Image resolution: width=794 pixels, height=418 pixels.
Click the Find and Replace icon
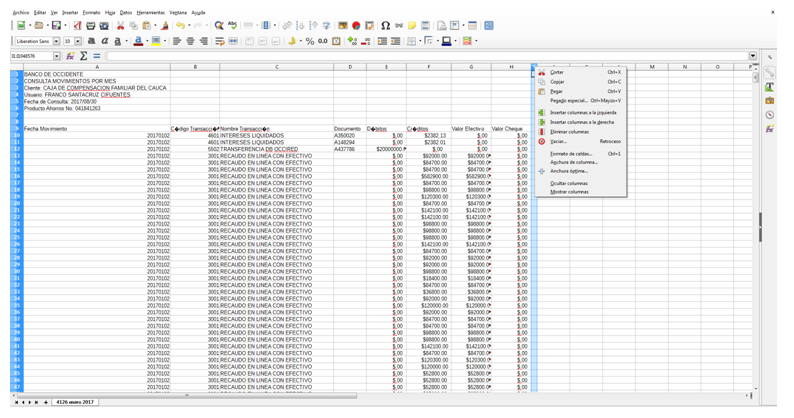pos(219,26)
